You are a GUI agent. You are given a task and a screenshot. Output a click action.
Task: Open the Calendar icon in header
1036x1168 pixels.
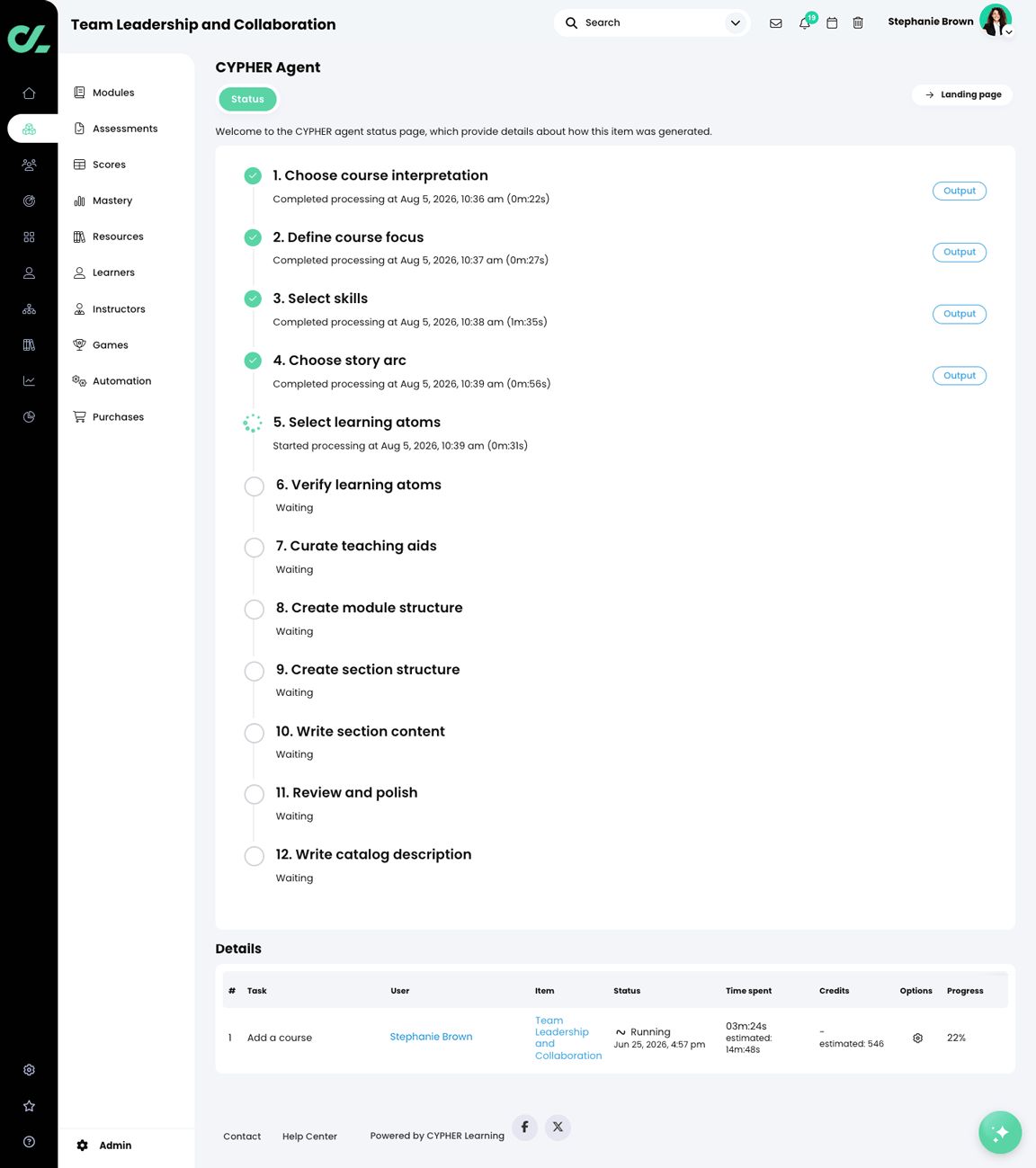[832, 23]
